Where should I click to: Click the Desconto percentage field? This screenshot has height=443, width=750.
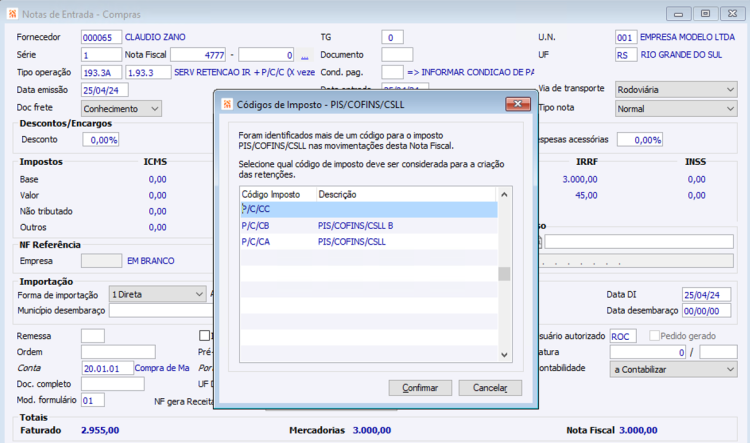tap(100, 140)
